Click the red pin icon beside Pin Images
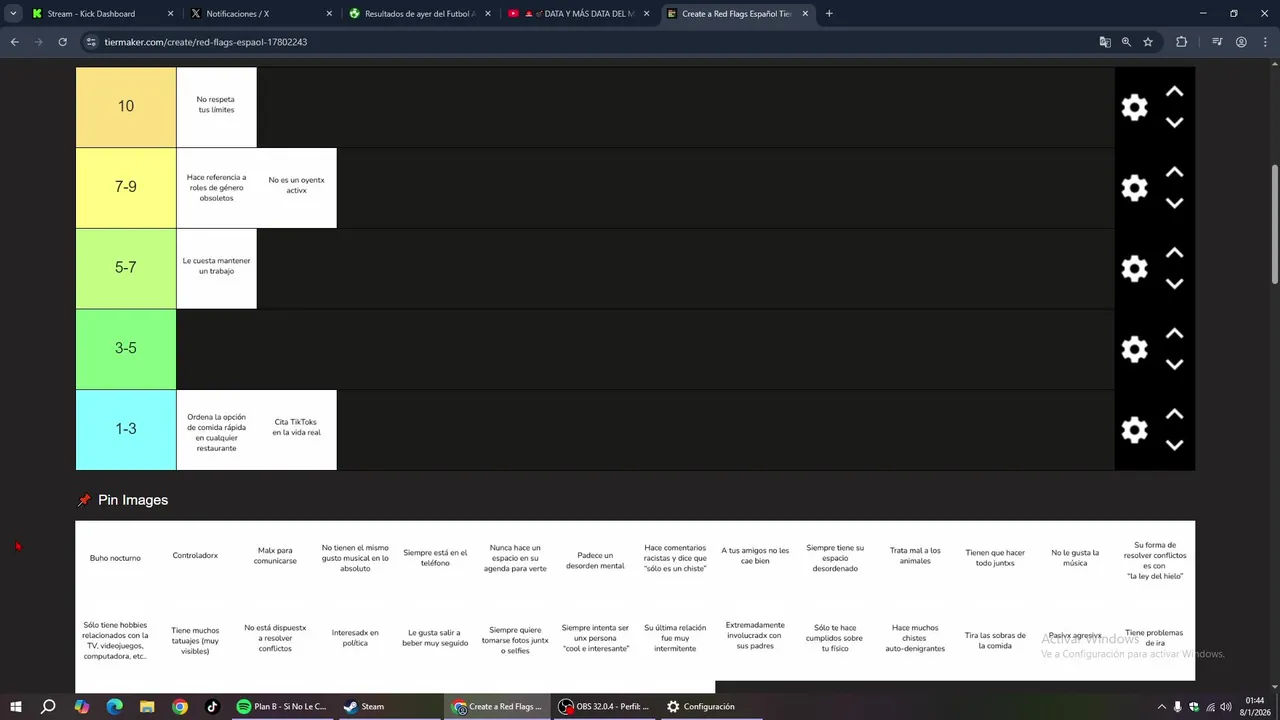1280x720 pixels. pyautogui.click(x=84, y=500)
